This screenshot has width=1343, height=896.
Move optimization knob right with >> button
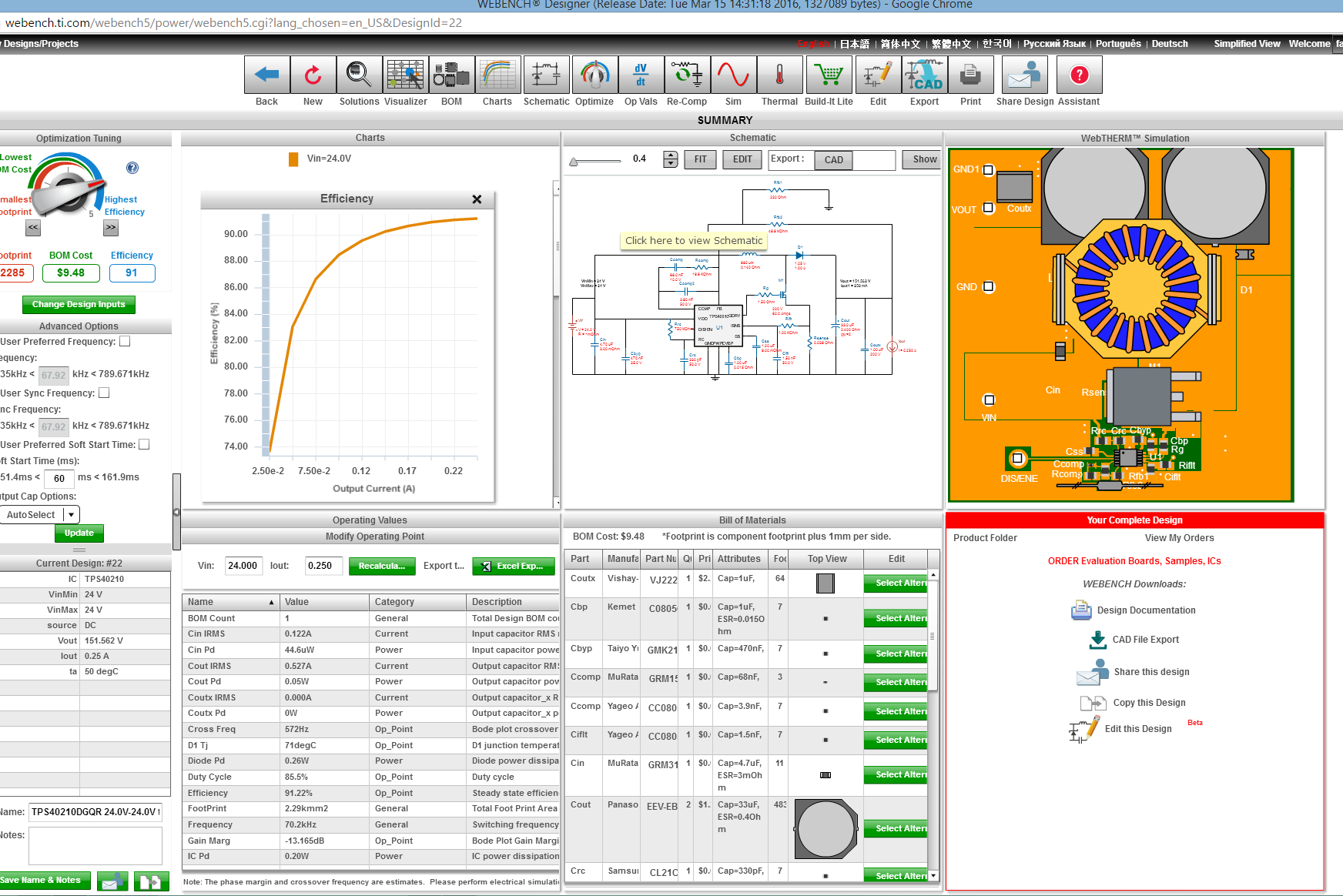point(111,228)
